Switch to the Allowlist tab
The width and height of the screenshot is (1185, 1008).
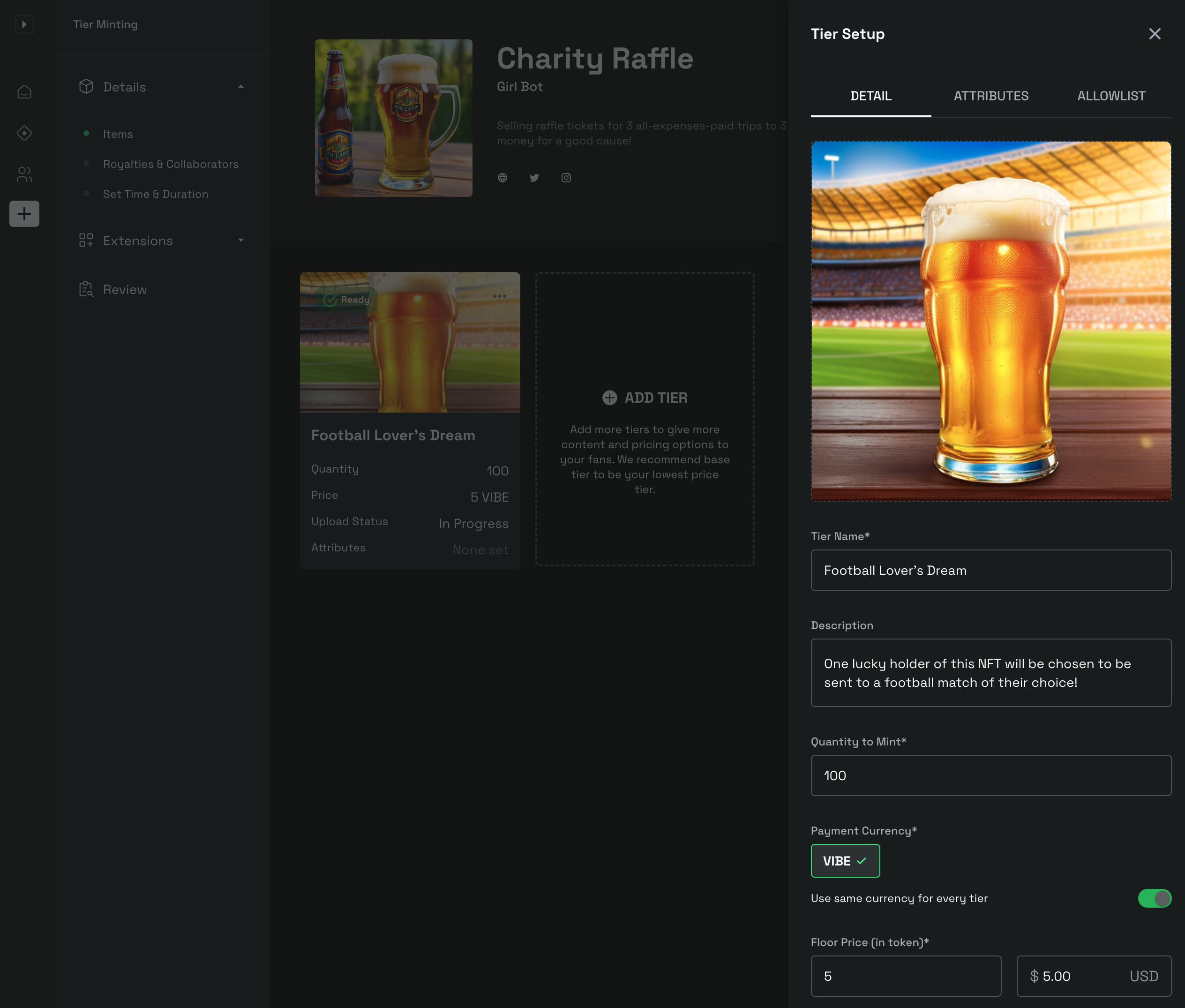tap(1111, 96)
